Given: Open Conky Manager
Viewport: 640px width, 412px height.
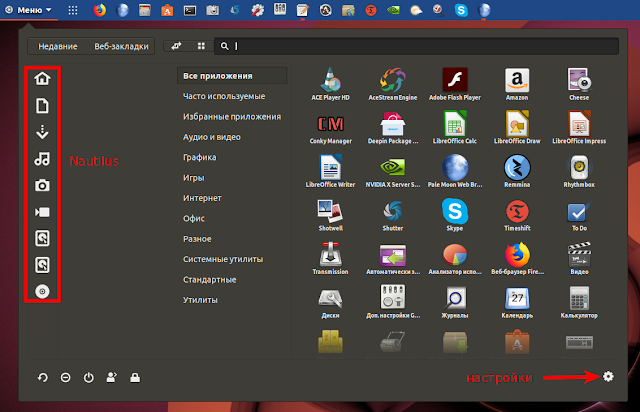Looking at the screenshot, I should 331,128.
